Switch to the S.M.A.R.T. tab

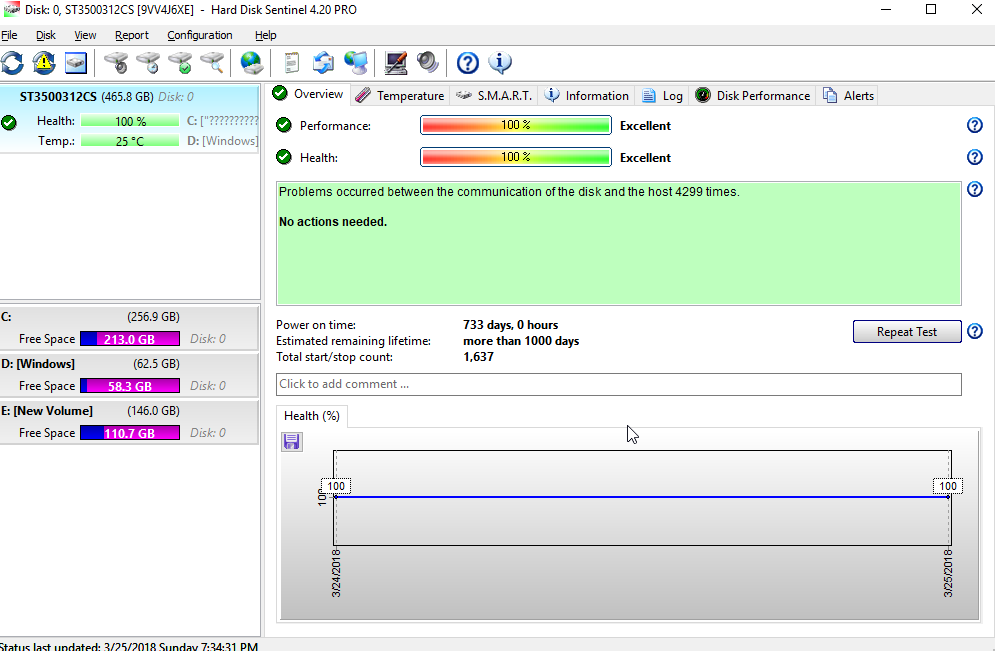pos(494,96)
